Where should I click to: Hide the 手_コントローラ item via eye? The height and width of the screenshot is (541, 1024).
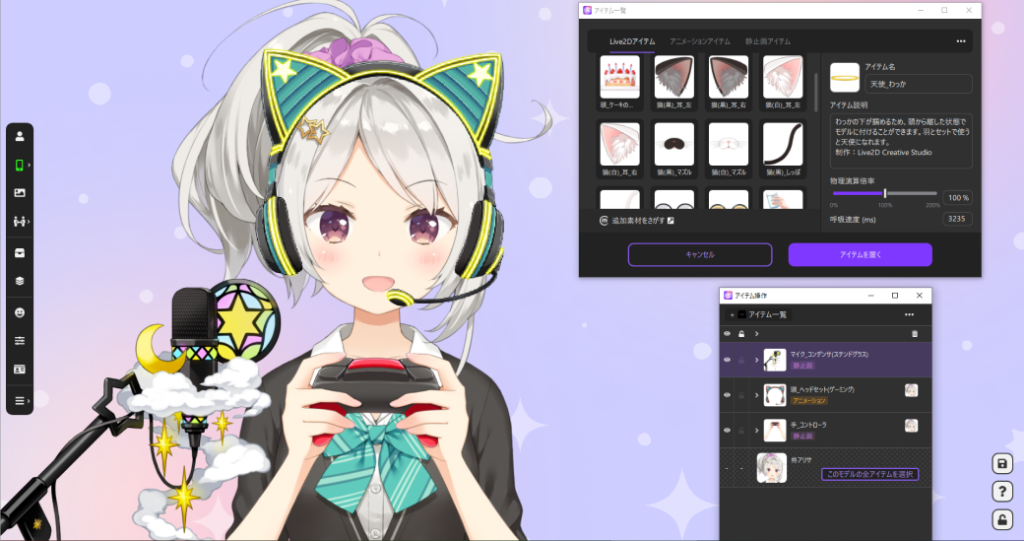click(727, 431)
